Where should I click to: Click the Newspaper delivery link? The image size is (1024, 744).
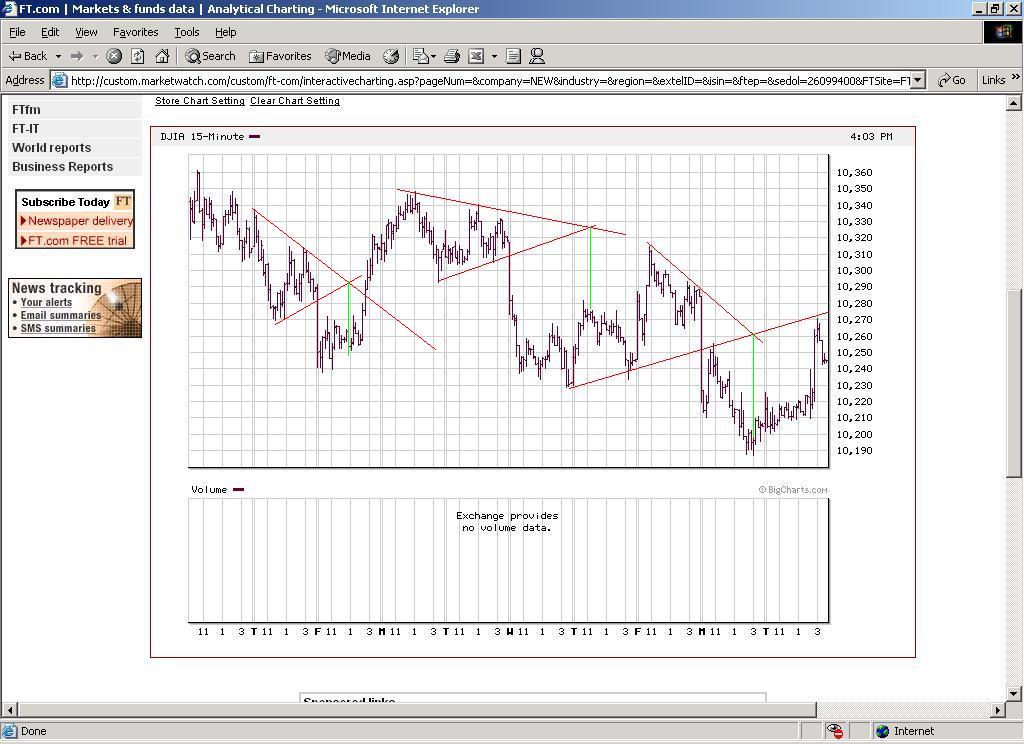[80, 221]
